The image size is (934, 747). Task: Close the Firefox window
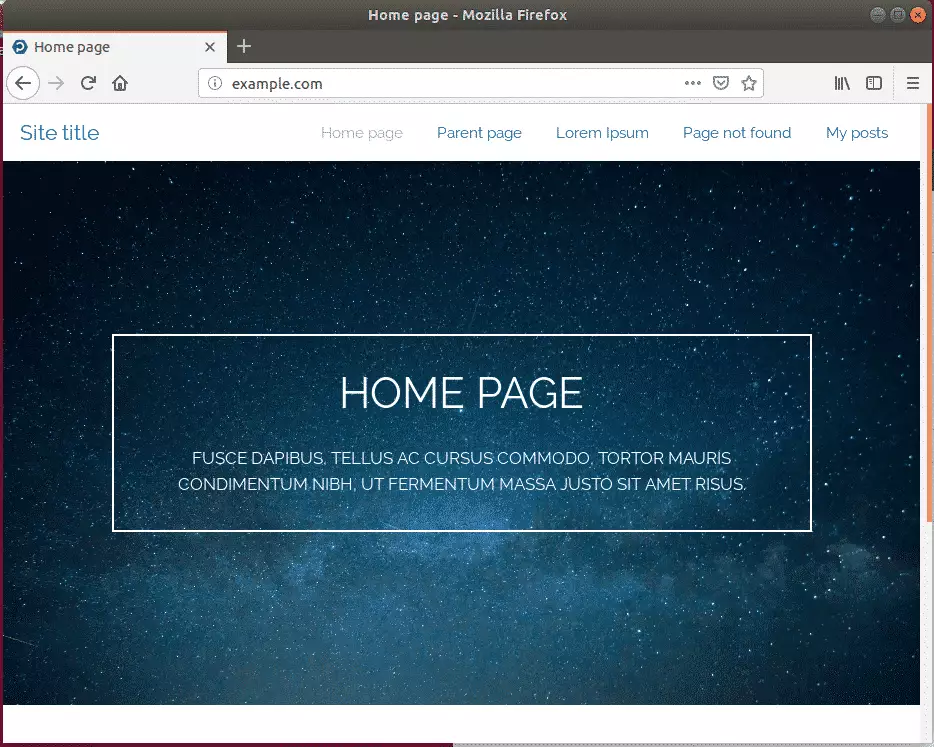[x=918, y=15]
